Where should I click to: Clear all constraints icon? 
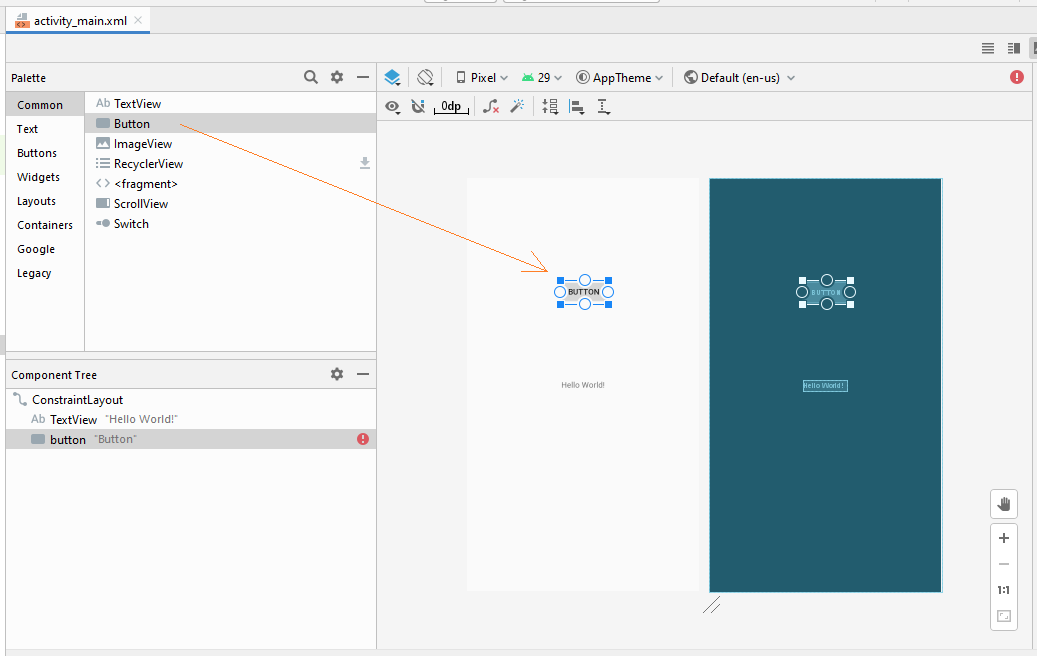[491, 106]
